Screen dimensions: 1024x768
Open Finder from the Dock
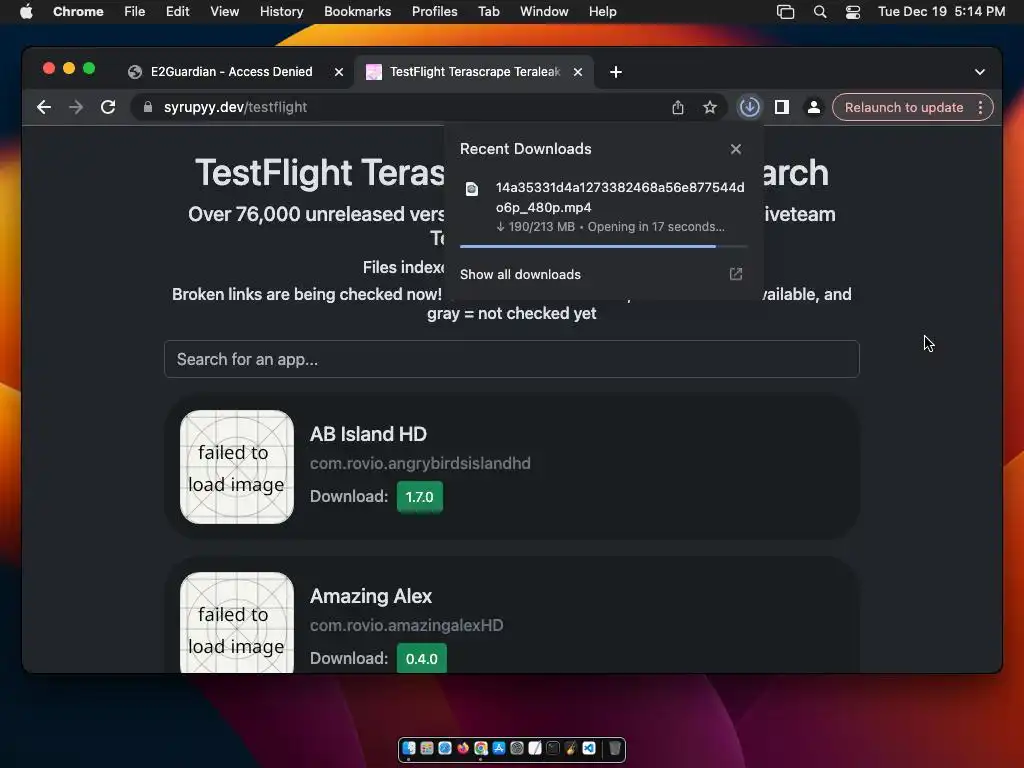409,748
